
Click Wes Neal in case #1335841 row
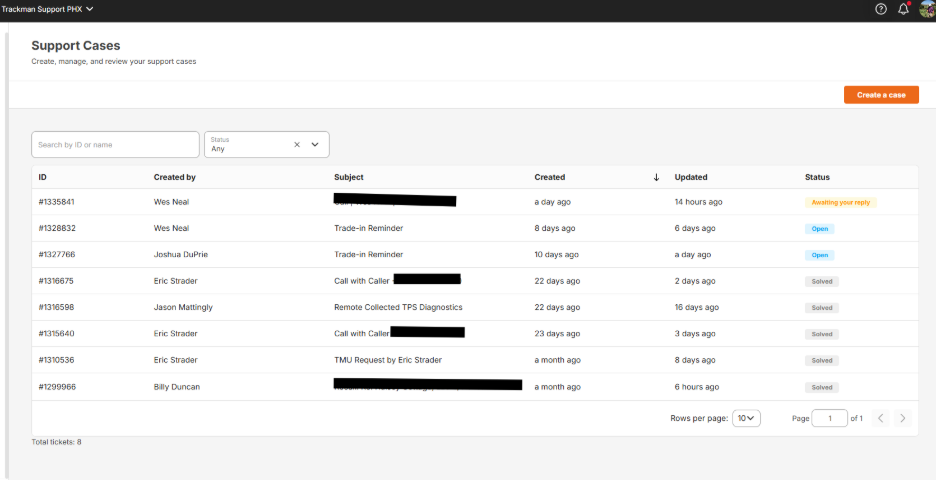point(171,202)
